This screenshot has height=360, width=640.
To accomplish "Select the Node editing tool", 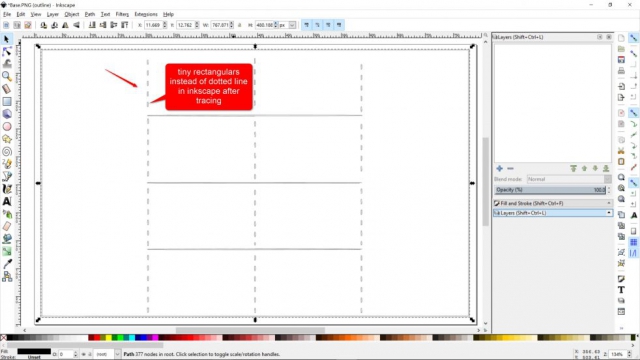I will click(7, 51).
